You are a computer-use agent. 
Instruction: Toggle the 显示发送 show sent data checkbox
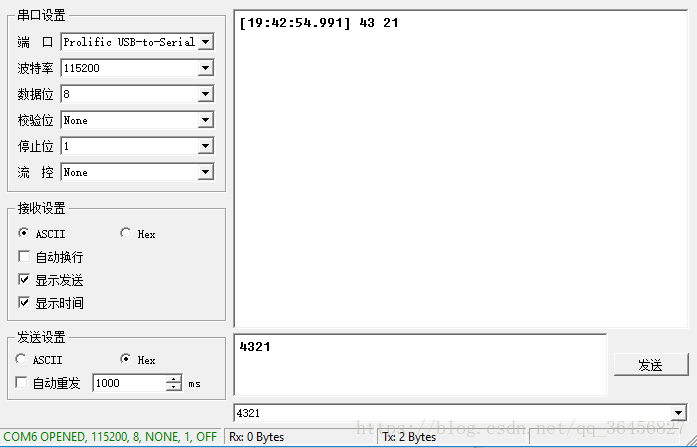pyautogui.click(x=50, y=280)
